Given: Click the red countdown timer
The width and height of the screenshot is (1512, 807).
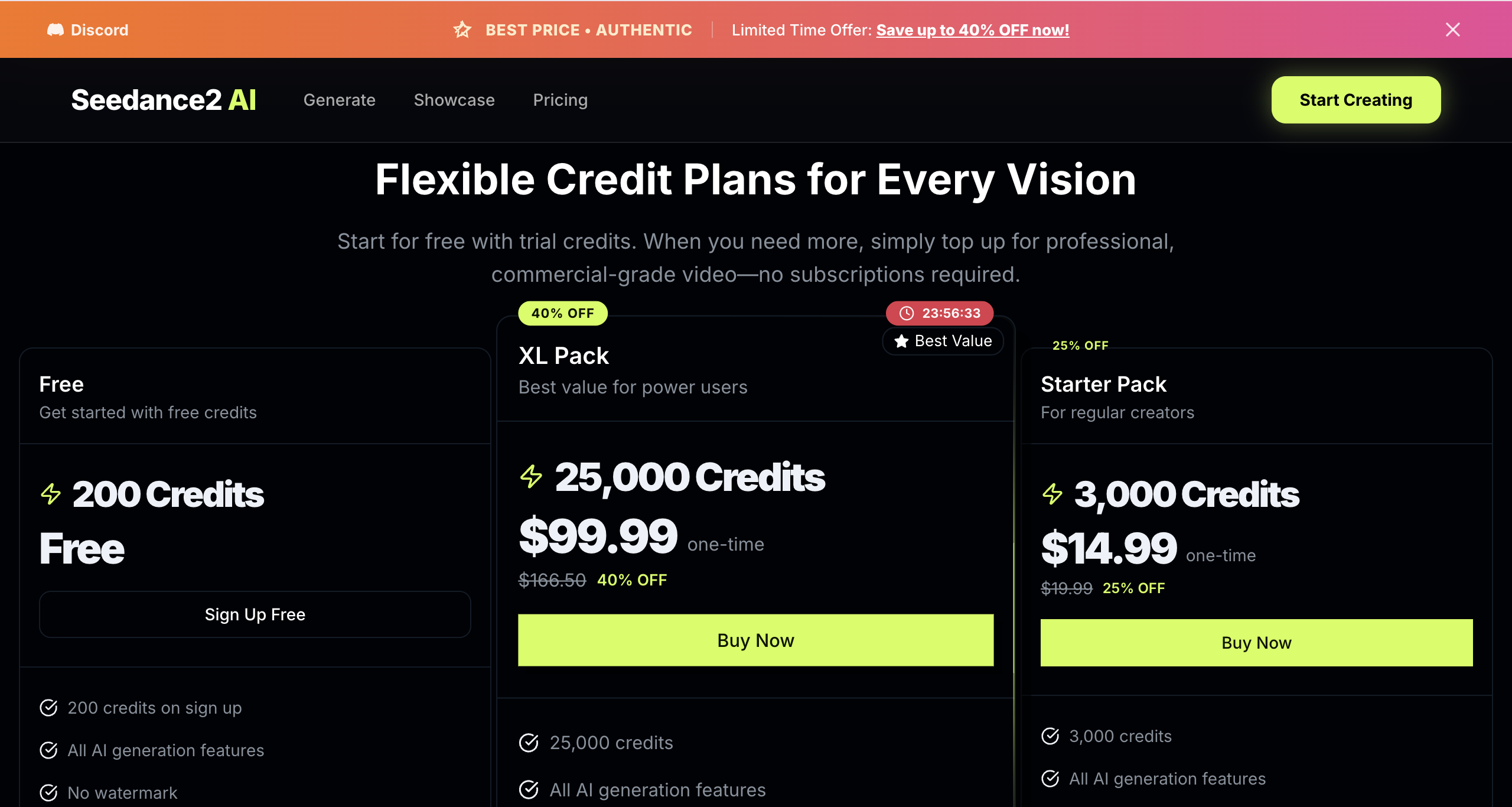Looking at the screenshot, I should pos(939,313).
